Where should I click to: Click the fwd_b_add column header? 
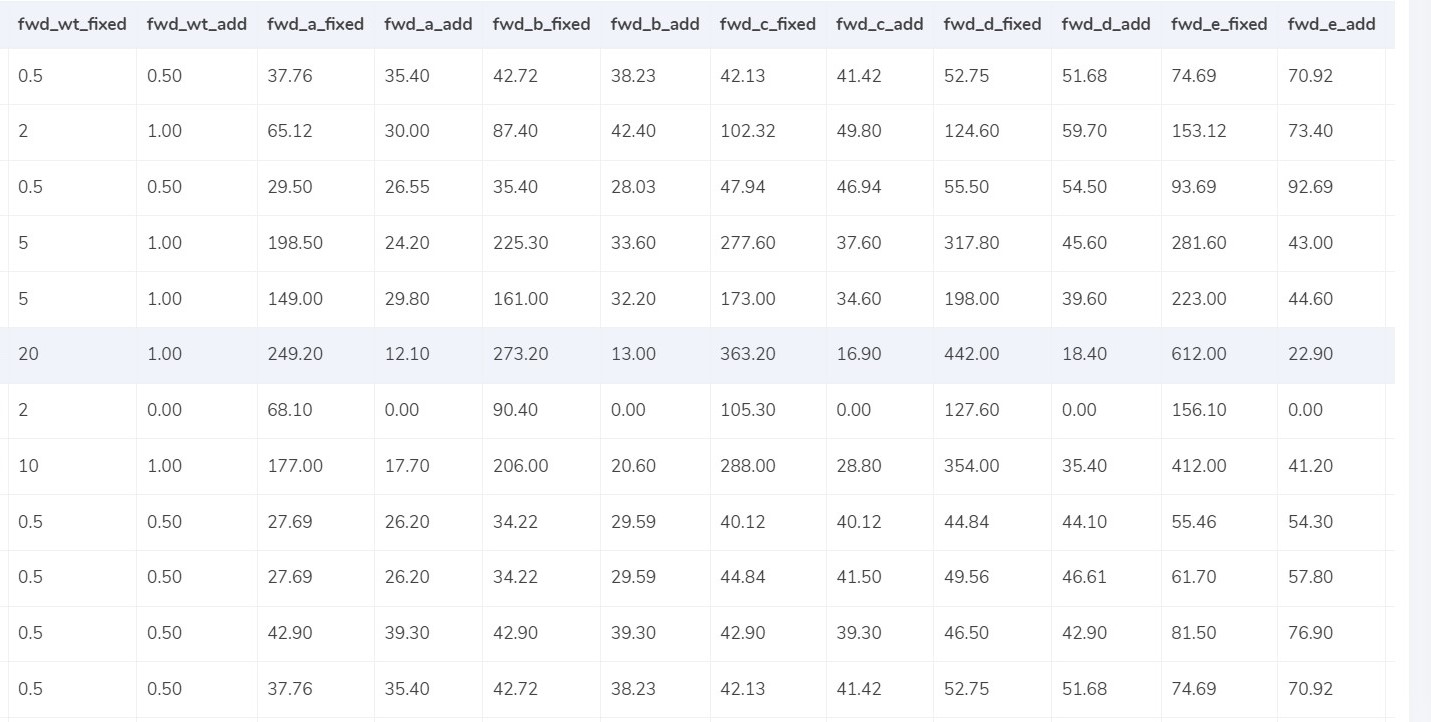click(x=655, y=24)
